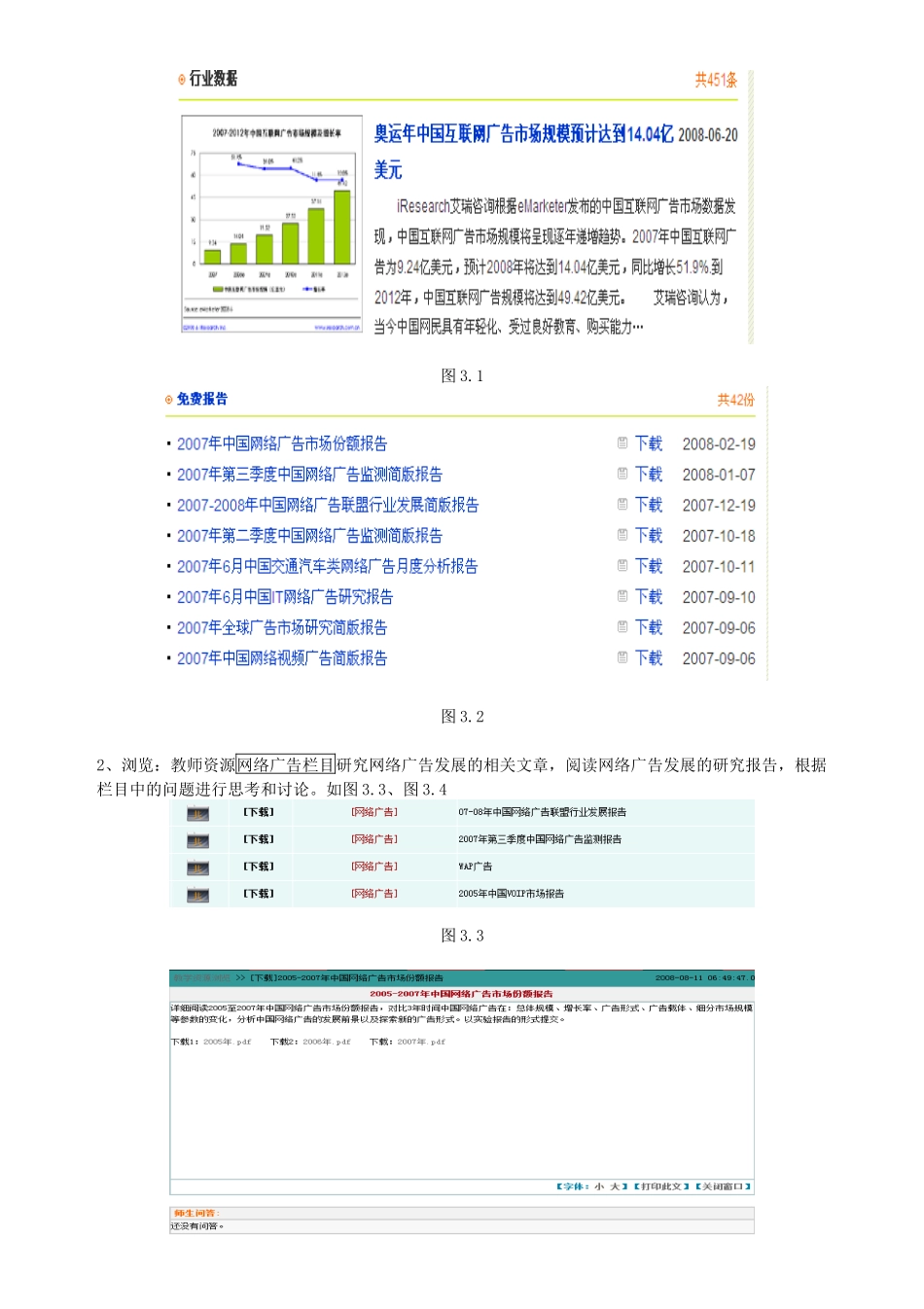Click row icon for 07-08年中国网络广告联盟行业发展报告
Viewport: 924px width, 1309px height.
point(198,813)
